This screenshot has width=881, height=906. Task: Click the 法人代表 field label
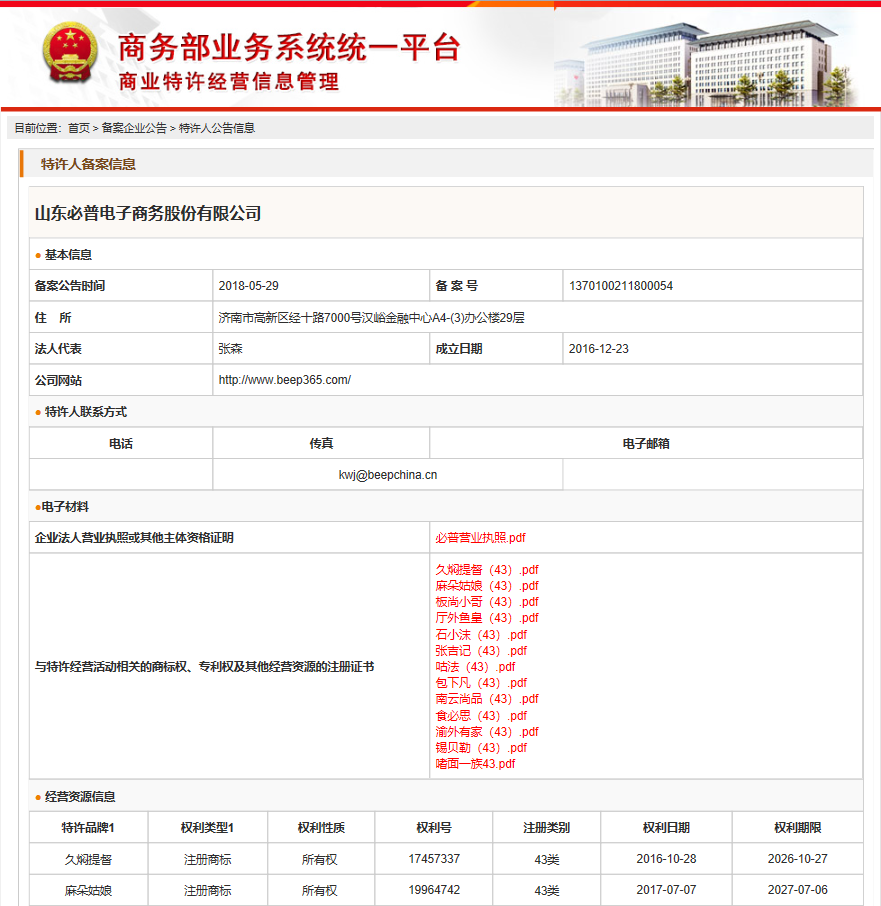[x=58, y=349]
